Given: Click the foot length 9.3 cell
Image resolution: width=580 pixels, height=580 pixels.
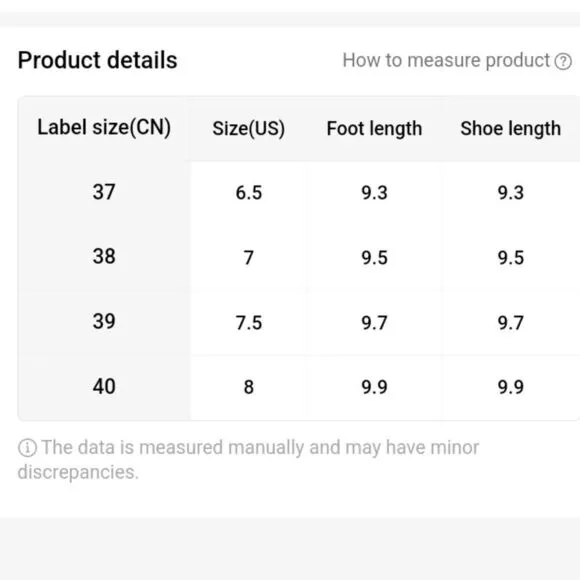Looking at the screenshot, I should [374, 193].
